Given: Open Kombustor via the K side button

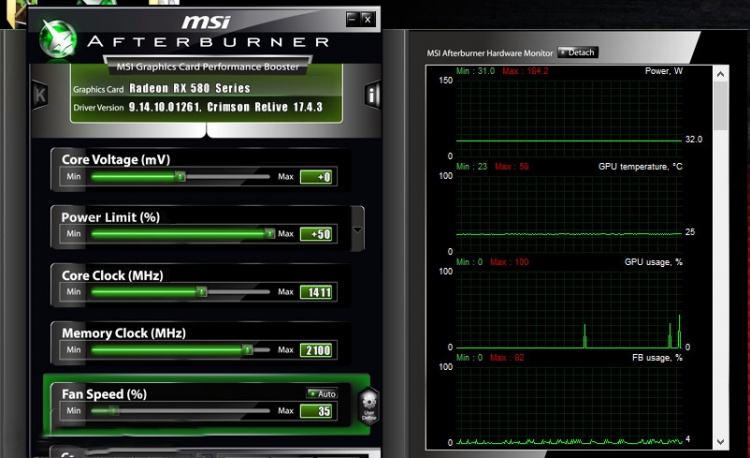Looking at the screenshot, I should point(40,95).
